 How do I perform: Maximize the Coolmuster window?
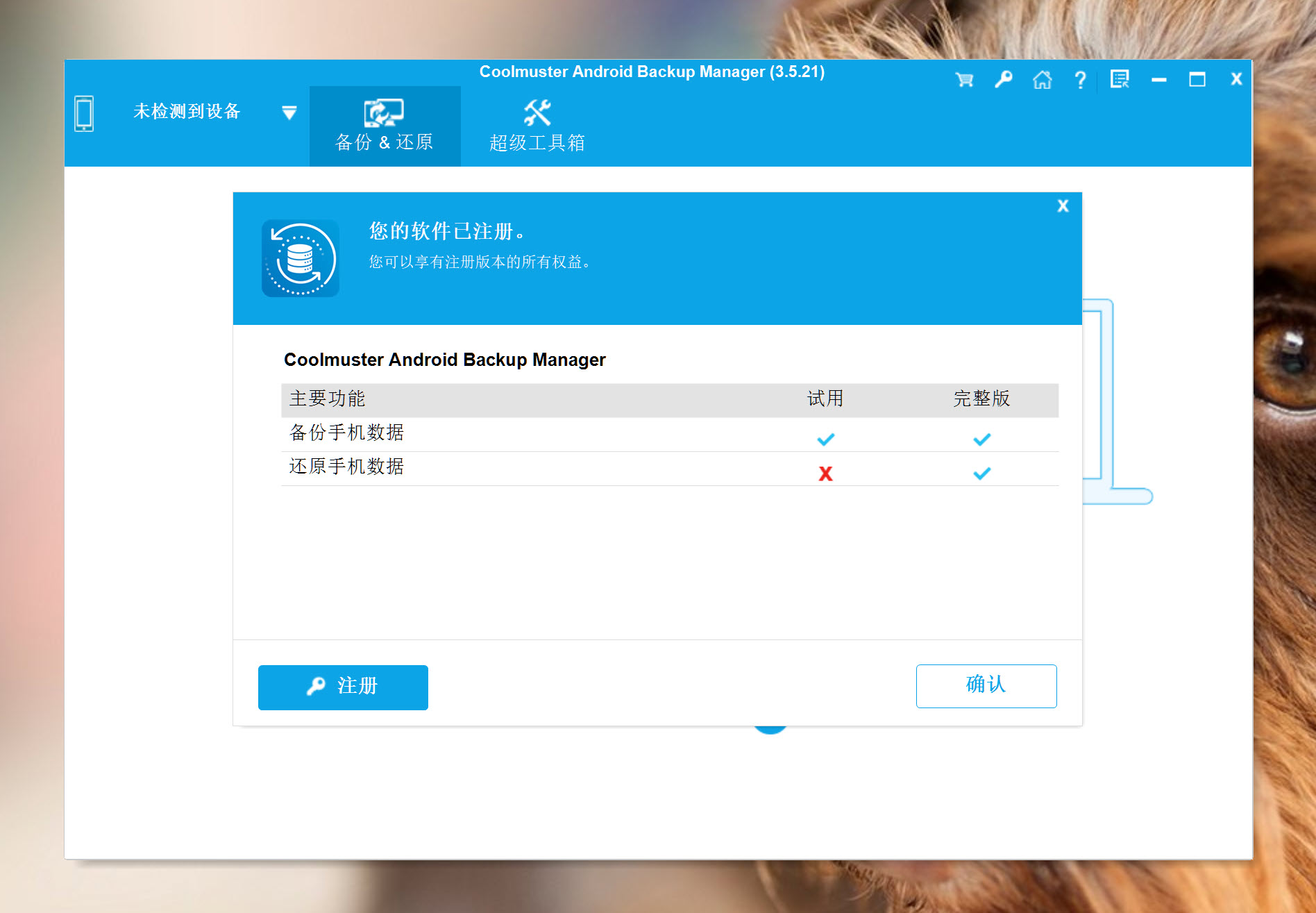pos(1197,80)
